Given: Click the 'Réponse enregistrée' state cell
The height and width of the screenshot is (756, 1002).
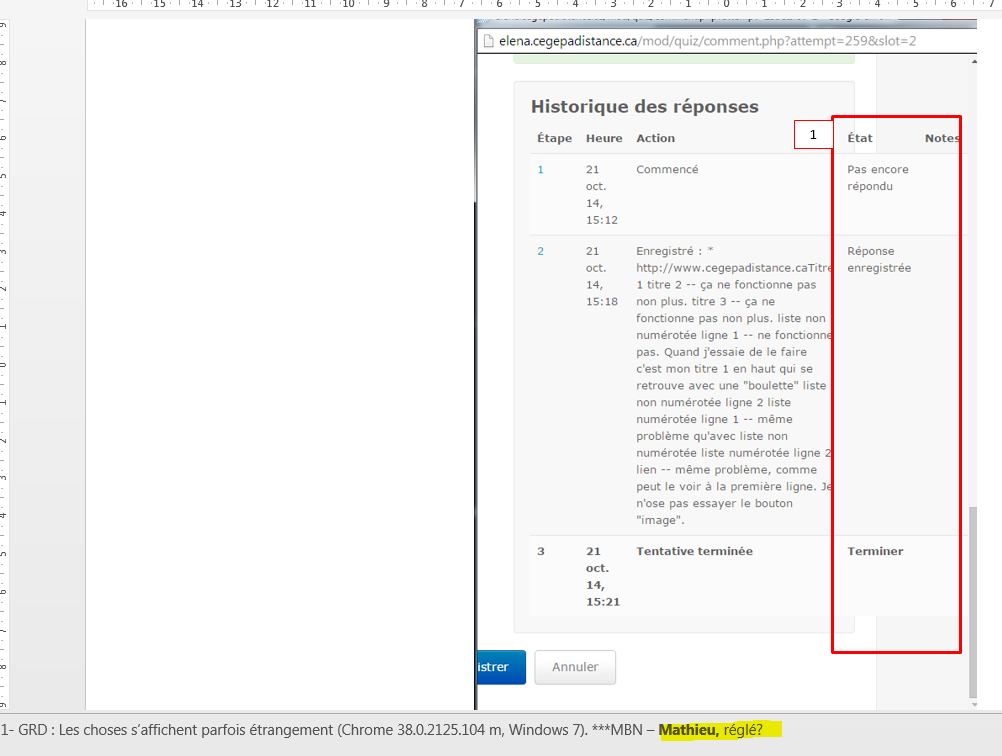Looking at the screenshot, I should tap(878, 260).
